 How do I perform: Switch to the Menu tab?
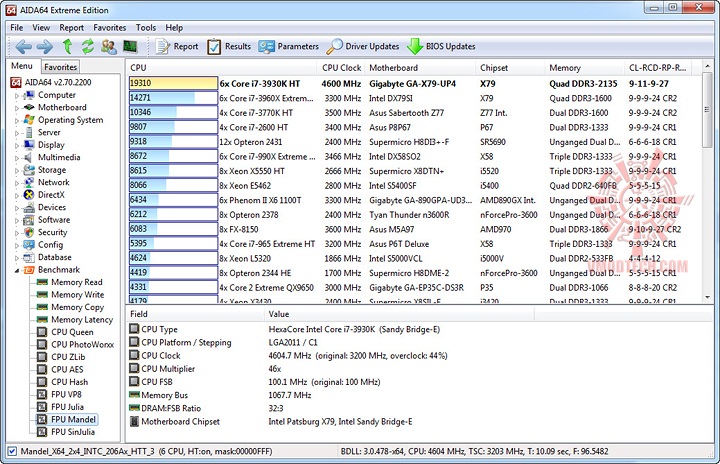[x=22, y=66]
